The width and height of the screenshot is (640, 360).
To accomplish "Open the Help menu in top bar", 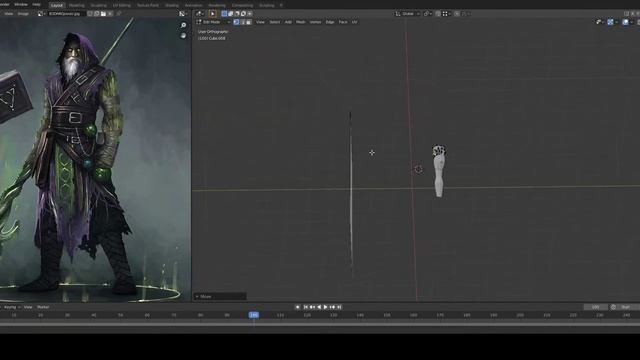I will point(36,4).
